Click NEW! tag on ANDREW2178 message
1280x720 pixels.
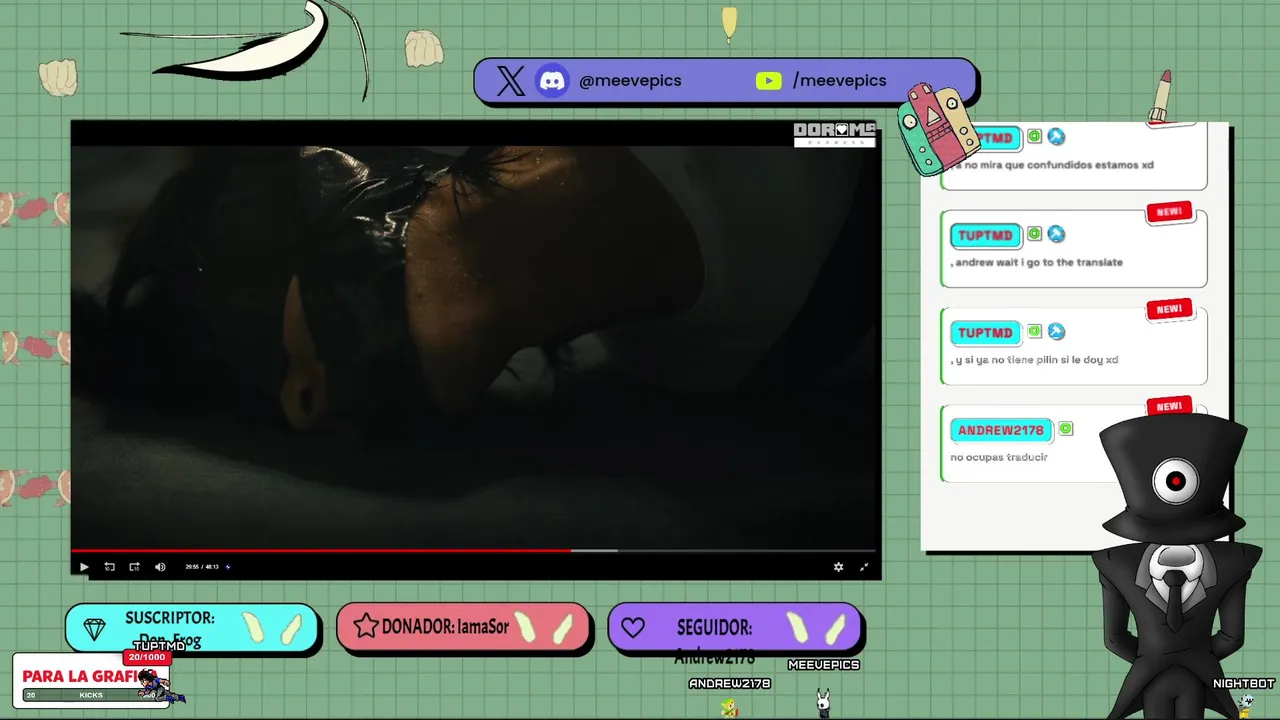pyautogui.click(x=1170, y=407)
